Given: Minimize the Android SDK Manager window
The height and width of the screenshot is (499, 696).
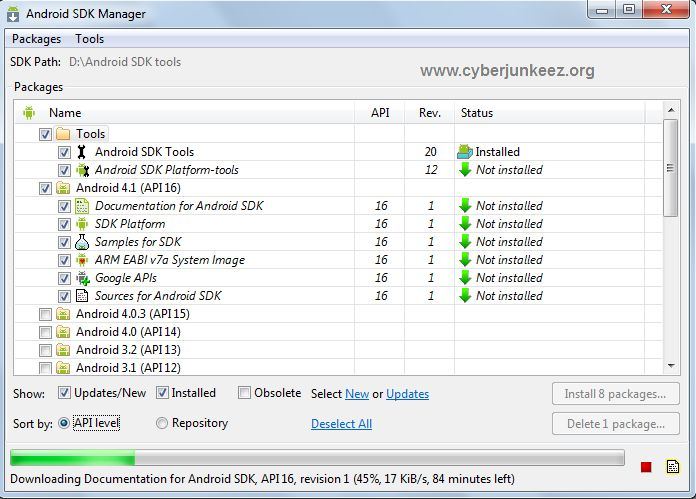Looking at the screenshot, I should (x=602, y=10).
